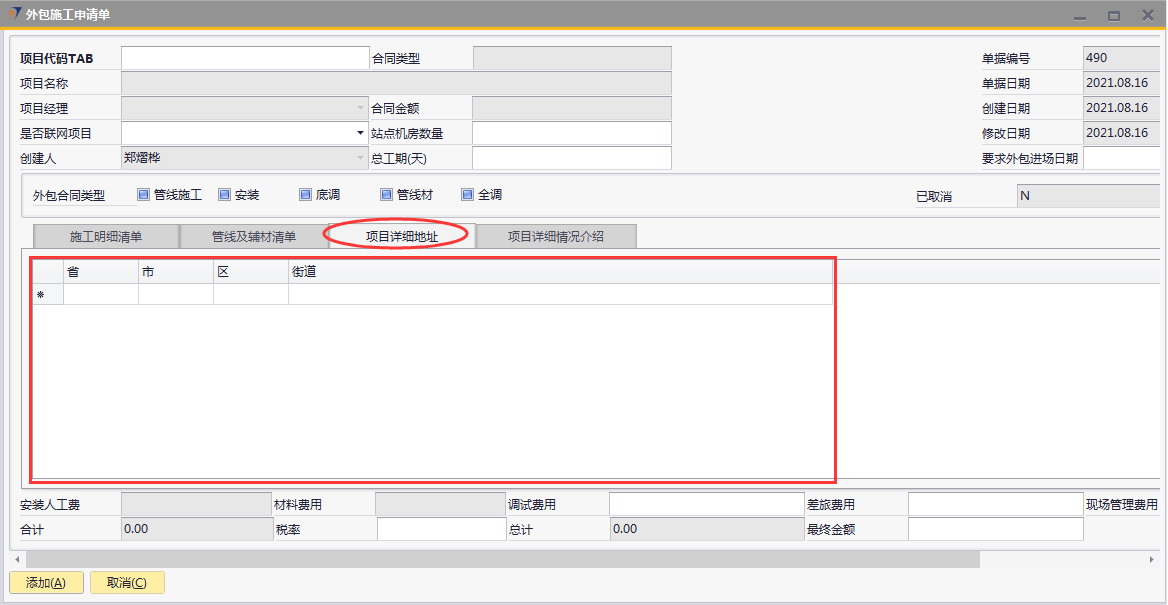Go to the 项目详细情况介绍 tab
The image size is (1168, 605).
[x=555, y=237]
